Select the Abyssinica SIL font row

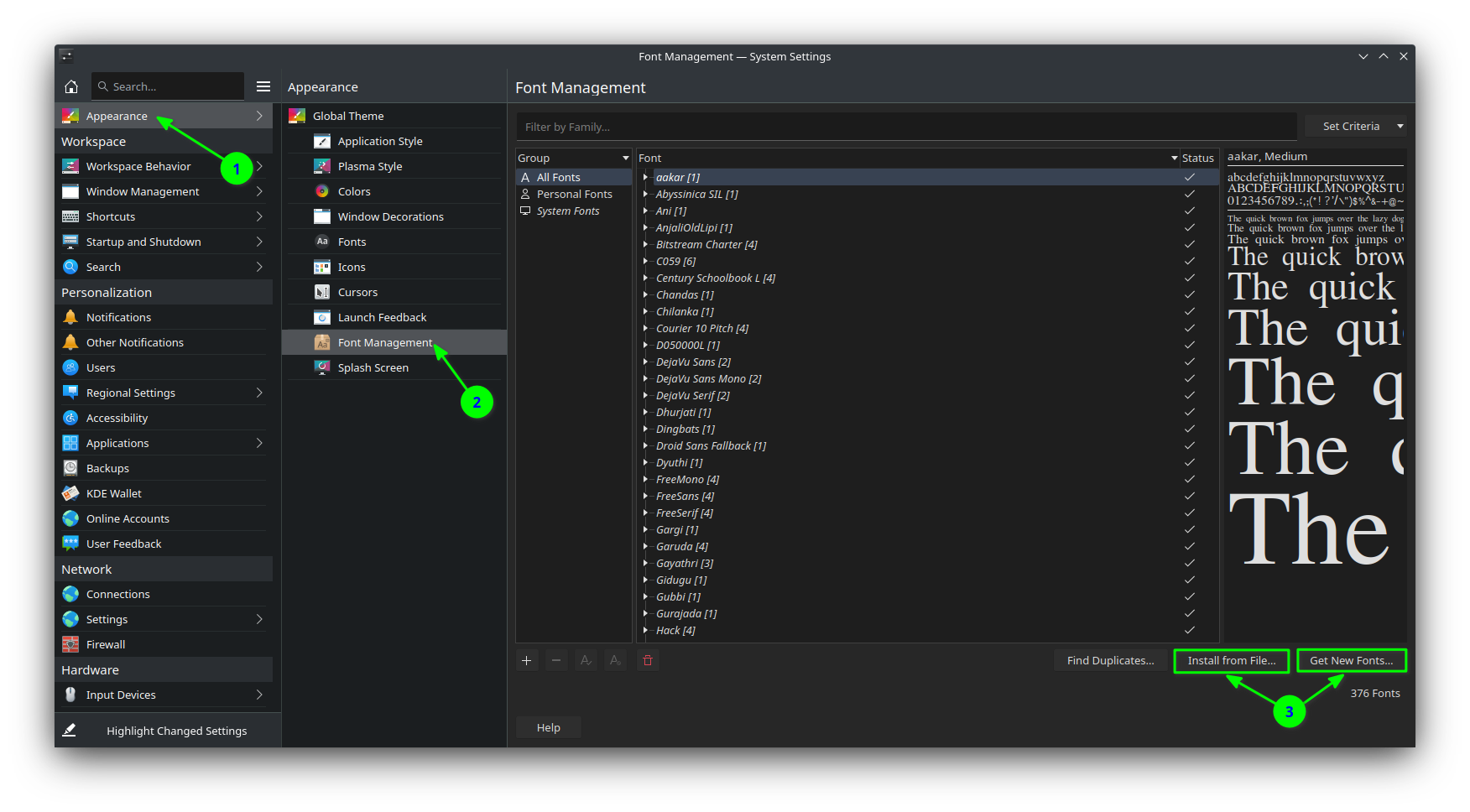click(927, 194)
